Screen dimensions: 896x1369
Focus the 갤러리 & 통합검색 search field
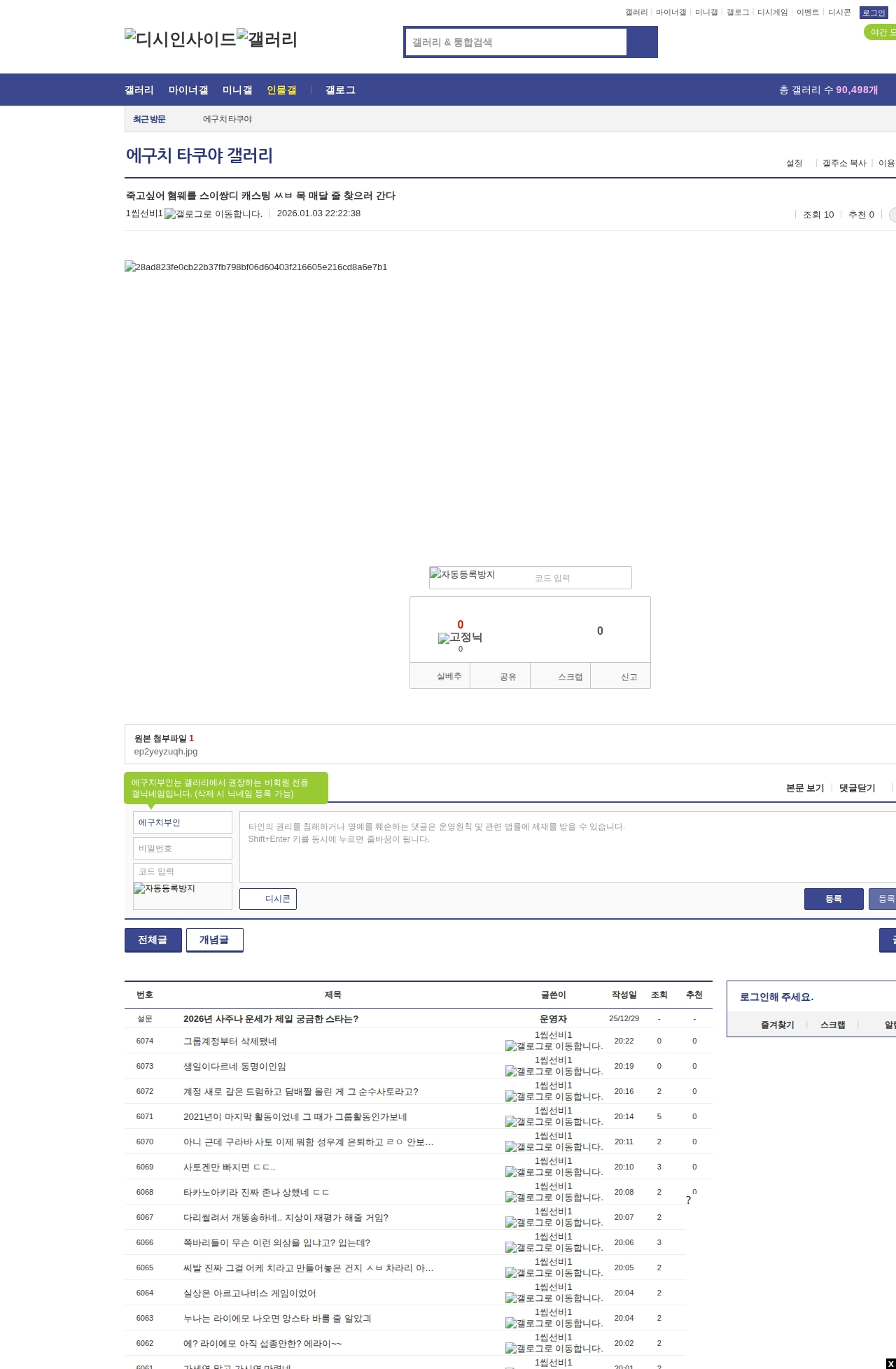517,42
